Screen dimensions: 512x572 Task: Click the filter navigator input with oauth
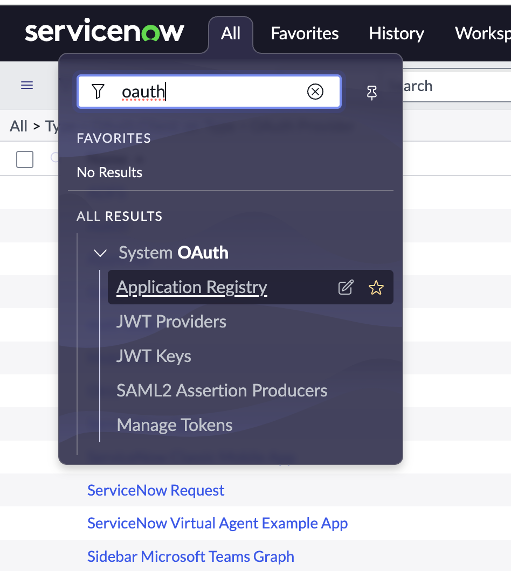pos(209,92)
